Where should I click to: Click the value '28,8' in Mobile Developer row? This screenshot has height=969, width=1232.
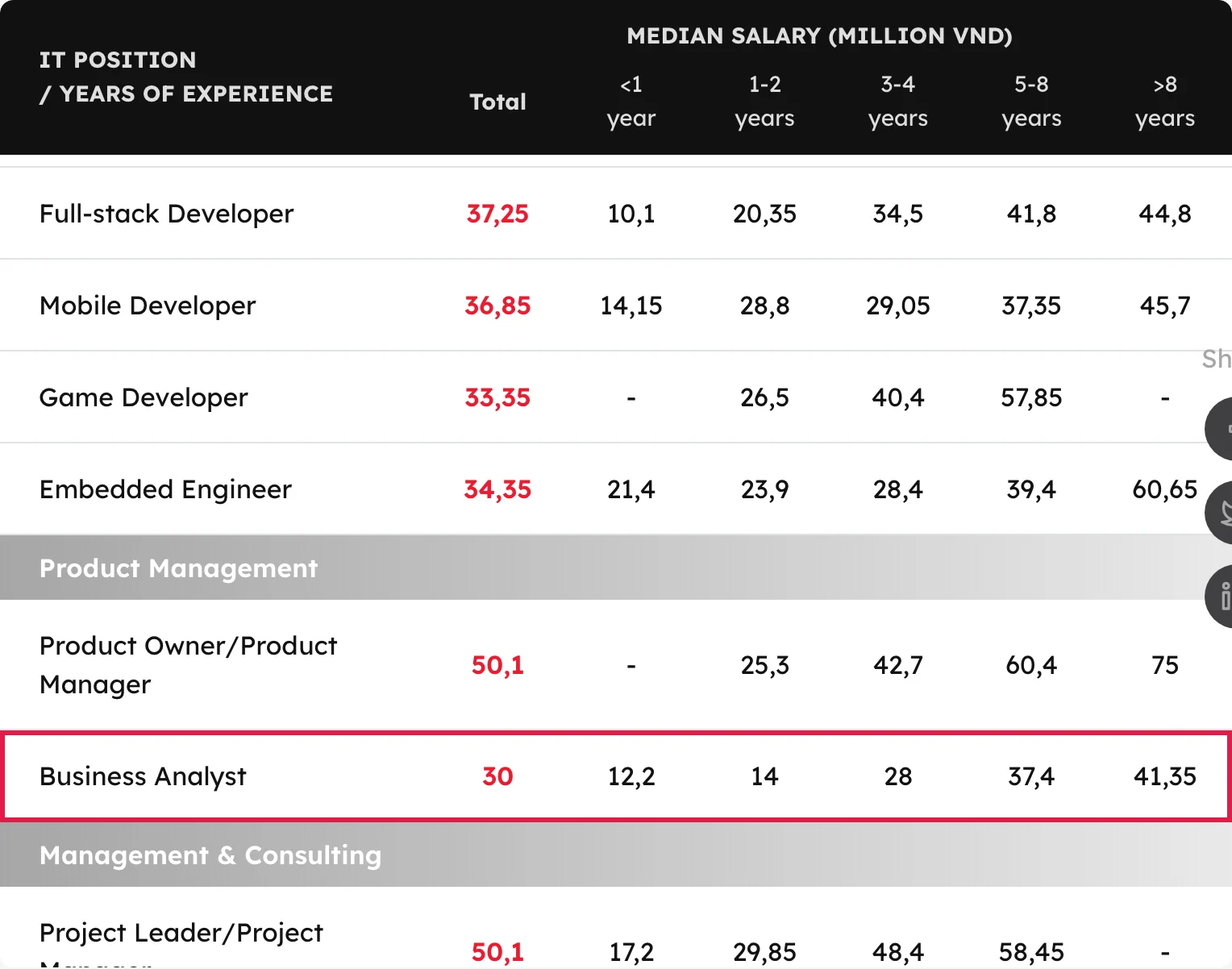tap(764, 306)
